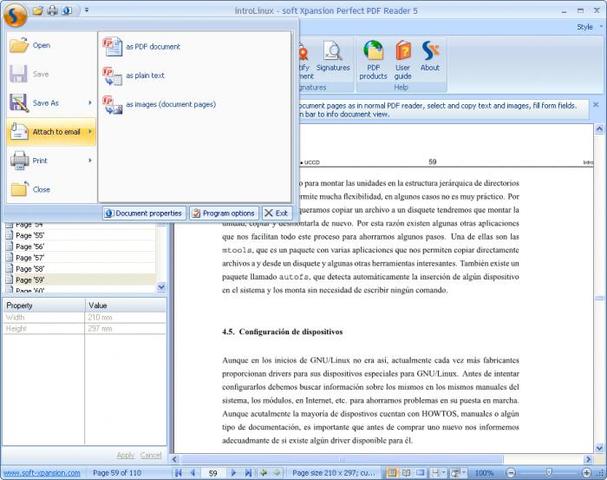This screenshot has width=607, height=480.
Task: Click the green navigate back arrow
Action: pyautogui.click(x=264, y=473)
